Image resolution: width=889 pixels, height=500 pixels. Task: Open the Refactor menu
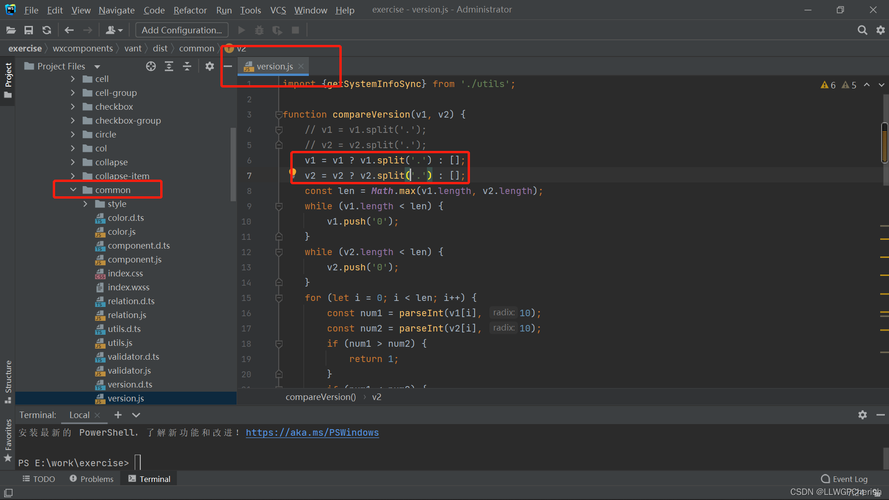(x=190, y=10)
